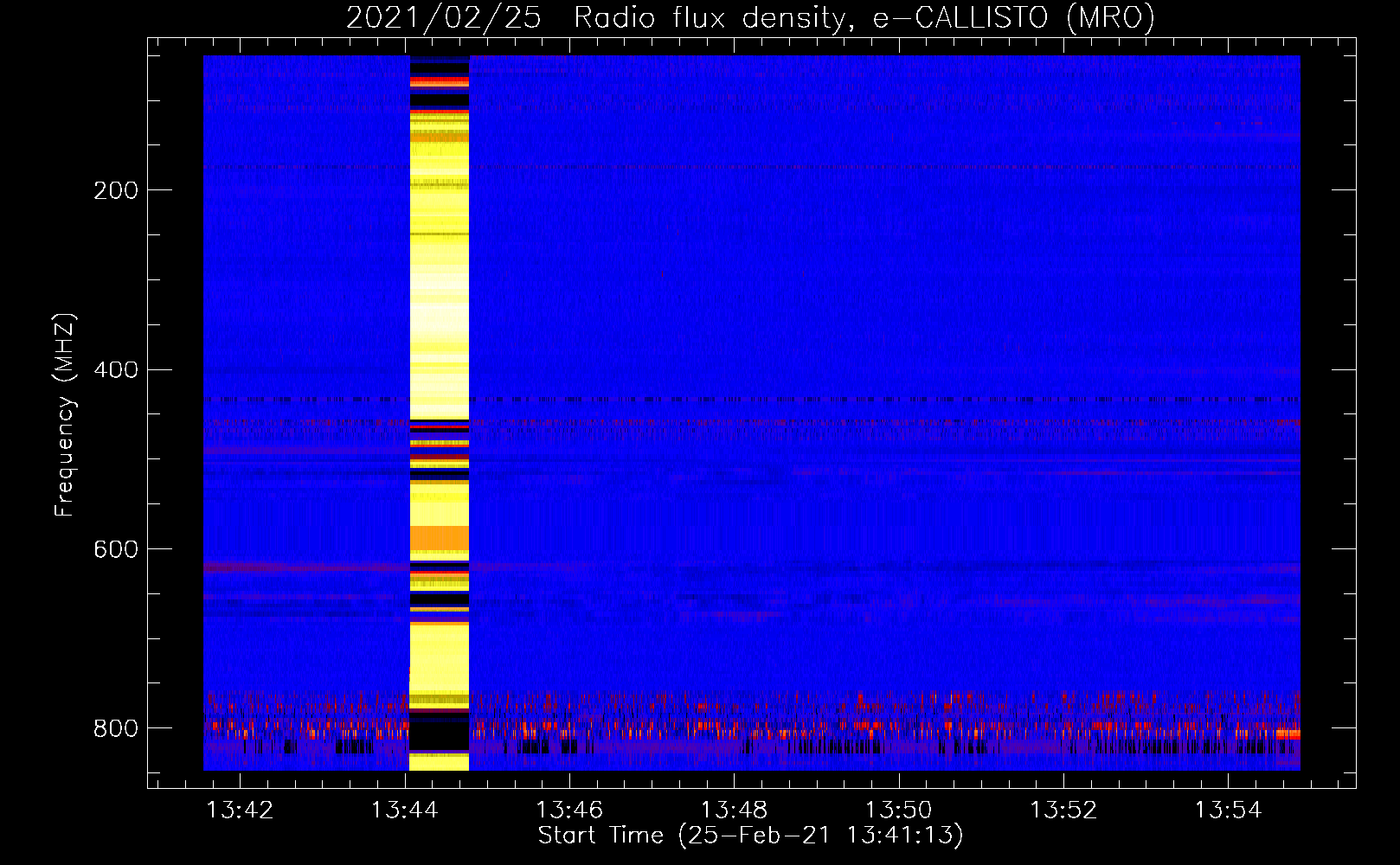Click the 200 frequency tick label

tap(116, 190)
